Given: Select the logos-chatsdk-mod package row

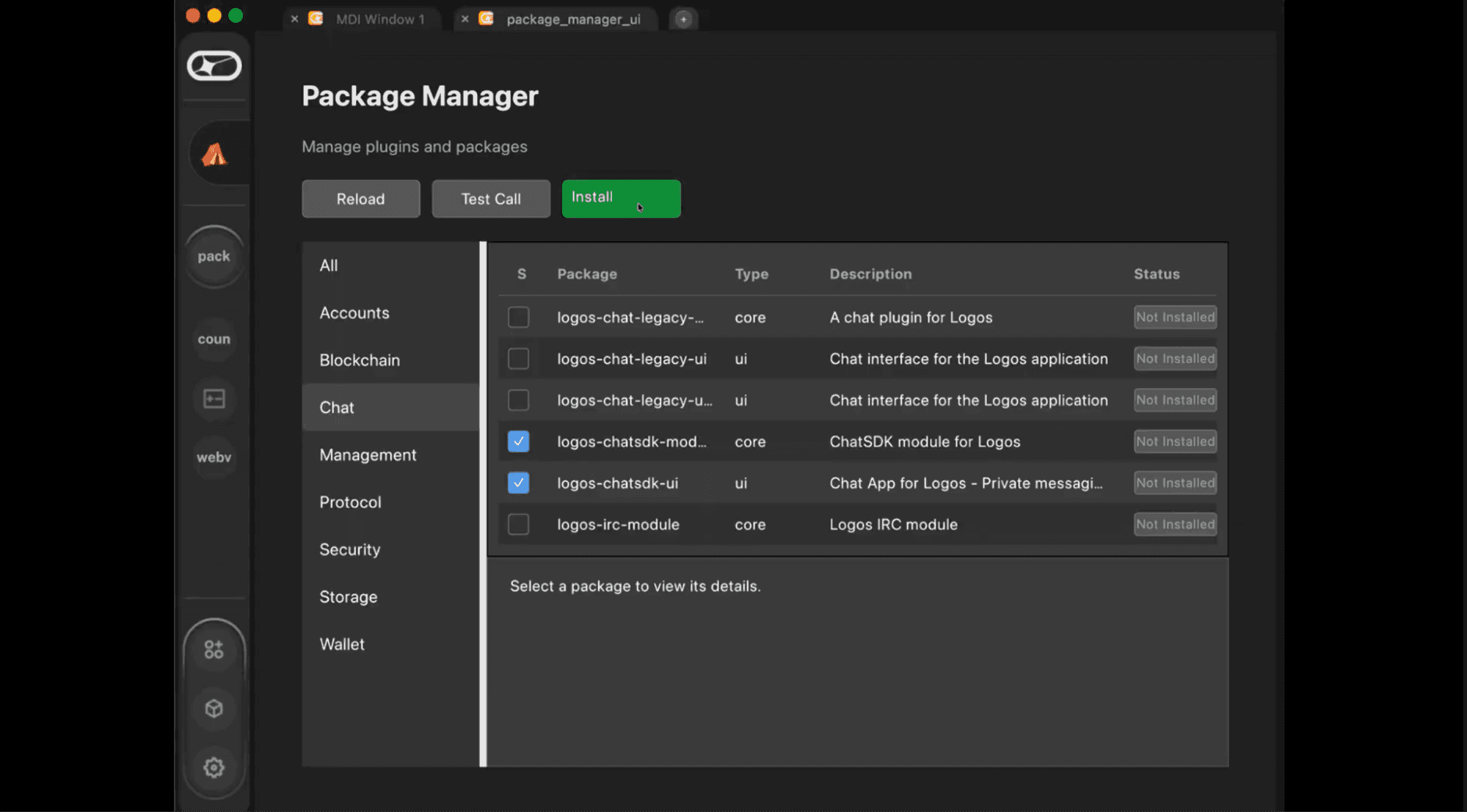Looking at the screenshot, I should (807, 442).
